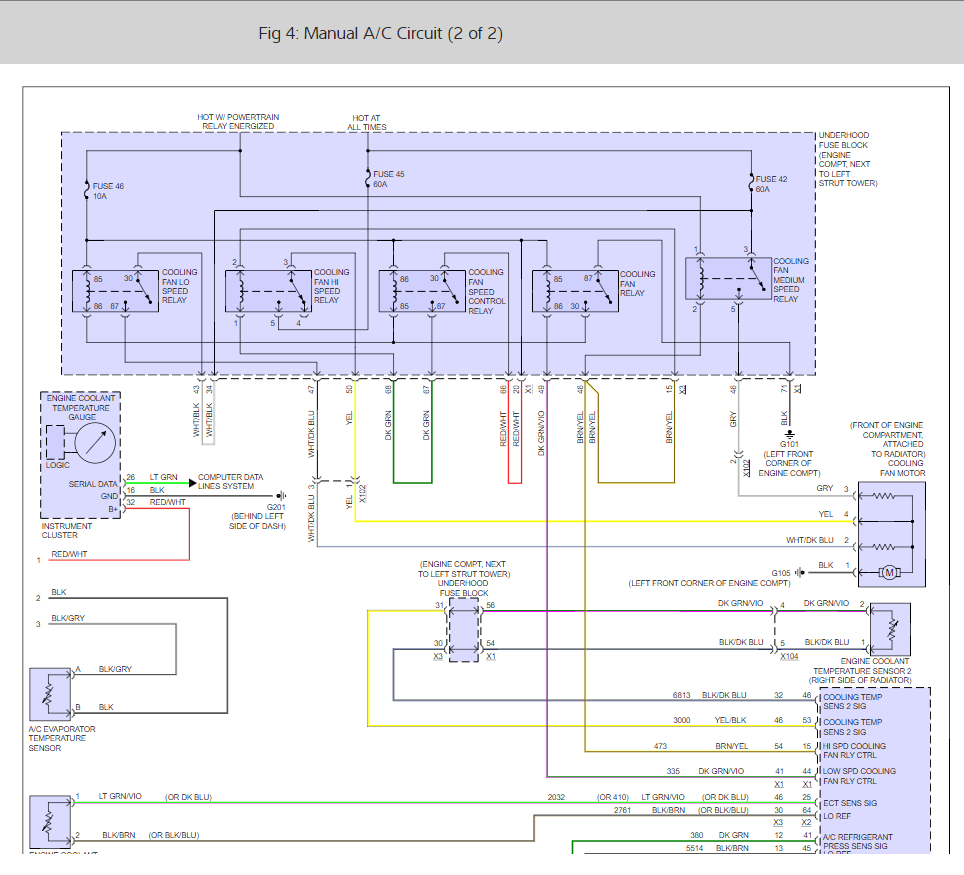Click the Cooling Fan Speed Control Relay symbol

click(421, 292)
